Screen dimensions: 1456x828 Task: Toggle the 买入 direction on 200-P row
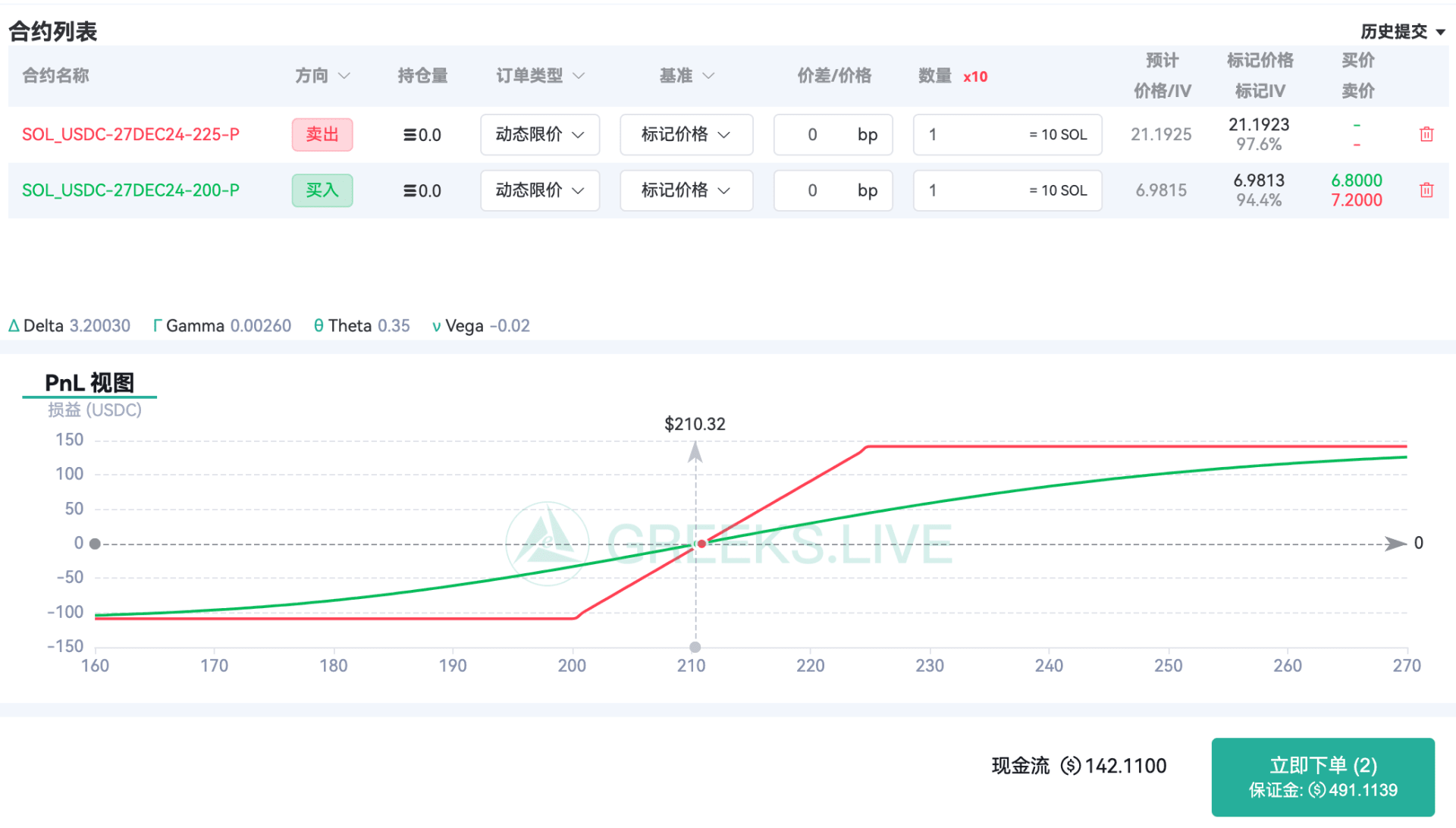[322, 190]
